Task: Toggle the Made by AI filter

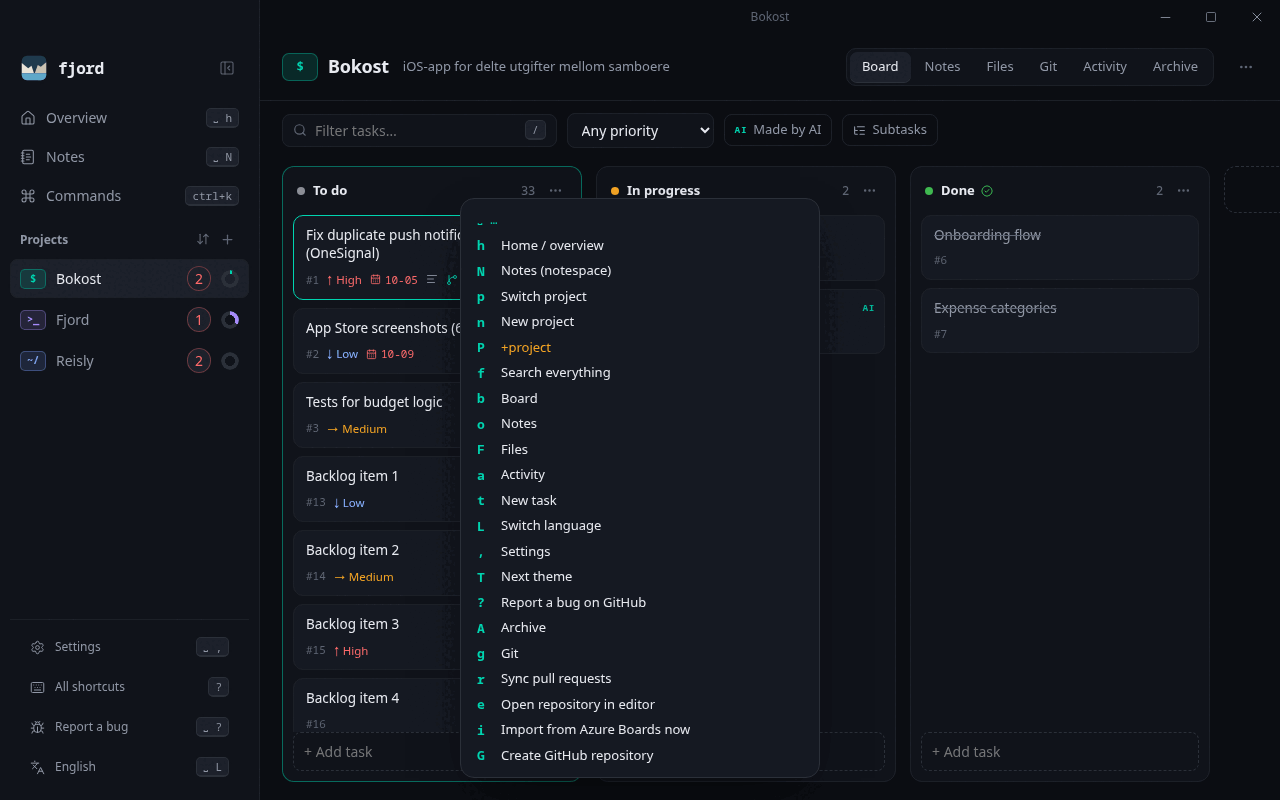Action: pos(778,130)
